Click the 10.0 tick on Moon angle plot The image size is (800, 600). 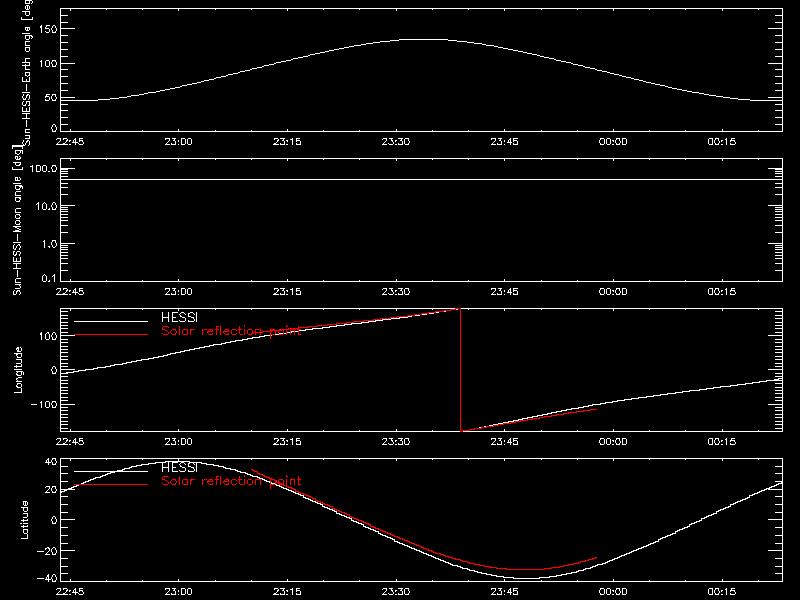click(46, 206)
